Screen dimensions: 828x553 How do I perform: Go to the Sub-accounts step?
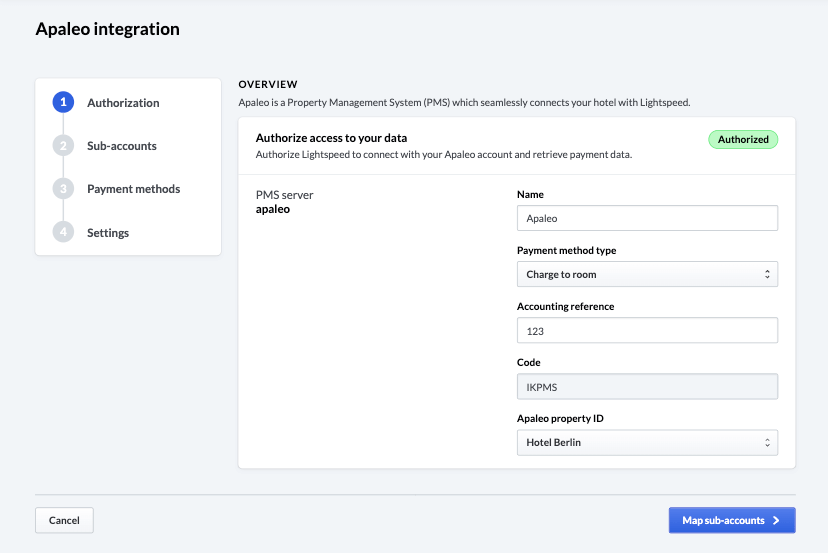tap(121, 146)
